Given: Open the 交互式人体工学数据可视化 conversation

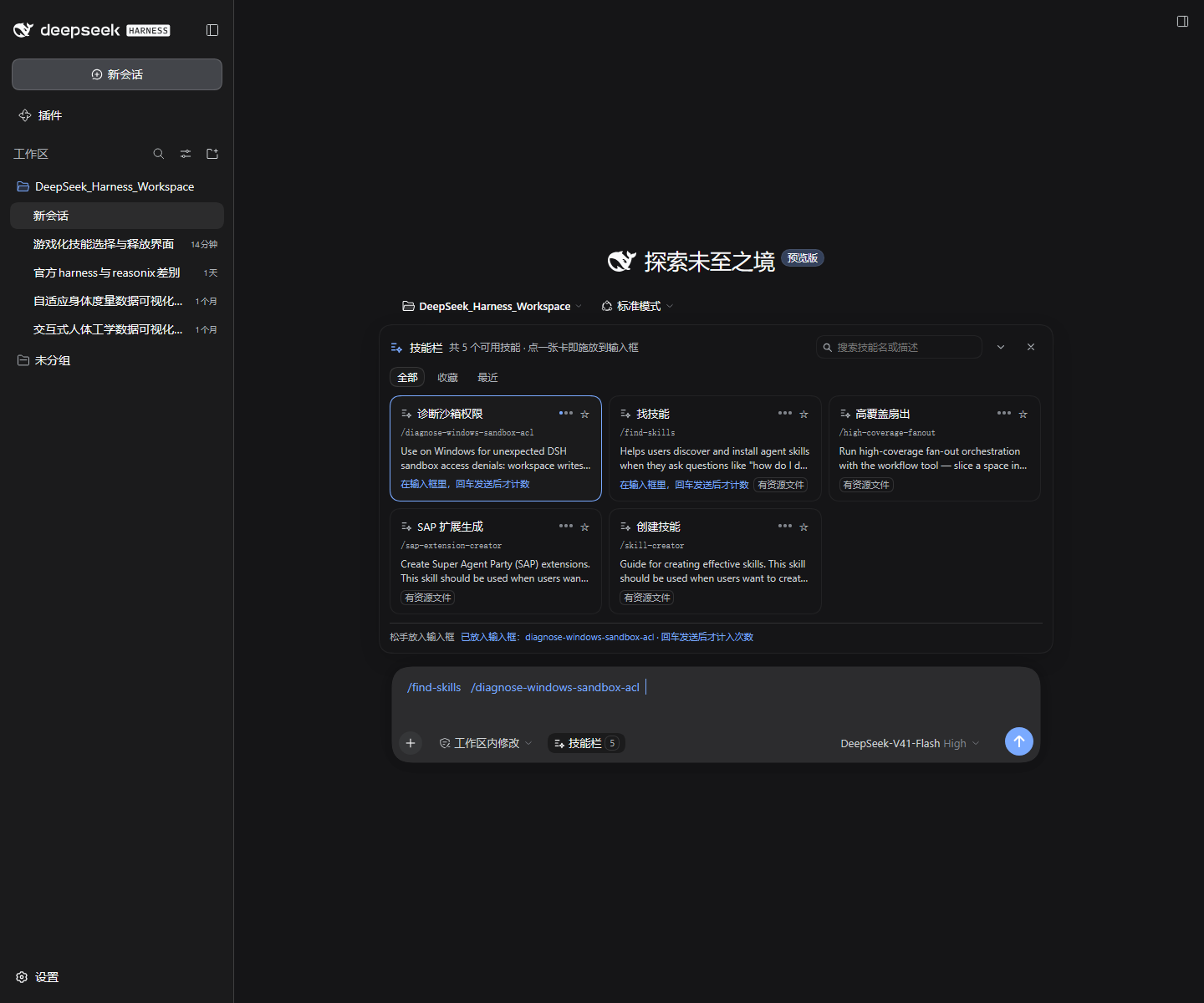Looking at the screenshot, I should click(x=117, y=329).
